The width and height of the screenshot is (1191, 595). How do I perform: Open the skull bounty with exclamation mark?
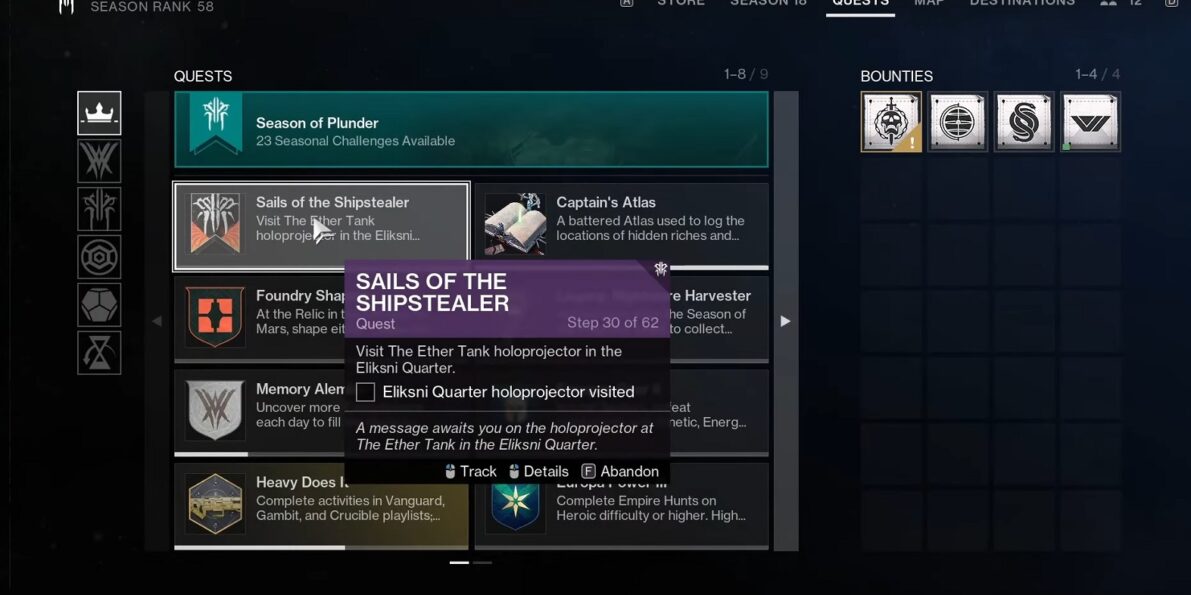click(x=891, y=122)
